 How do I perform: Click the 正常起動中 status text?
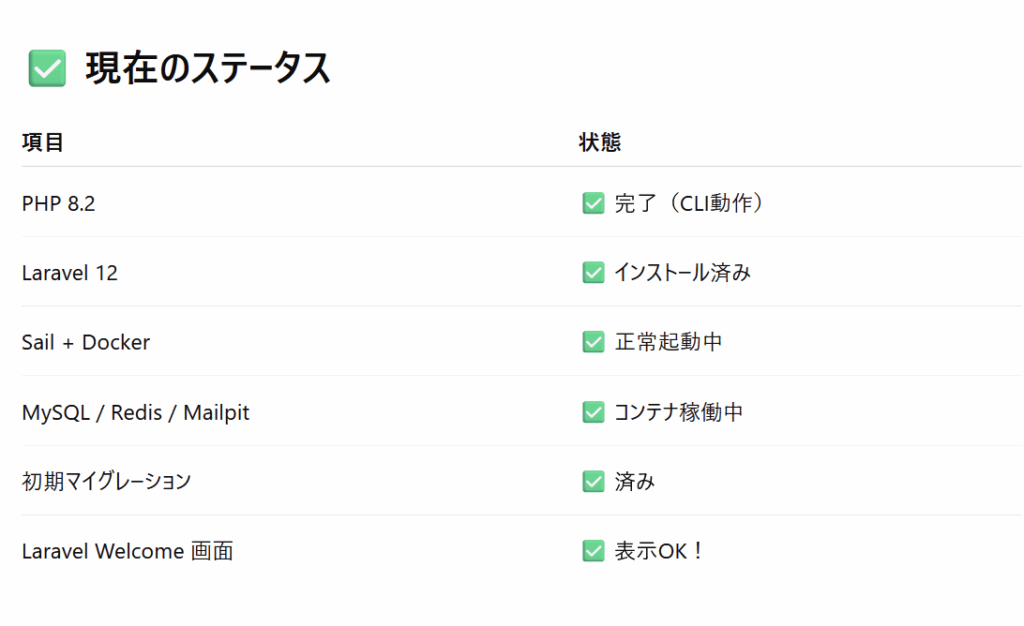click(x=668, y=341)
